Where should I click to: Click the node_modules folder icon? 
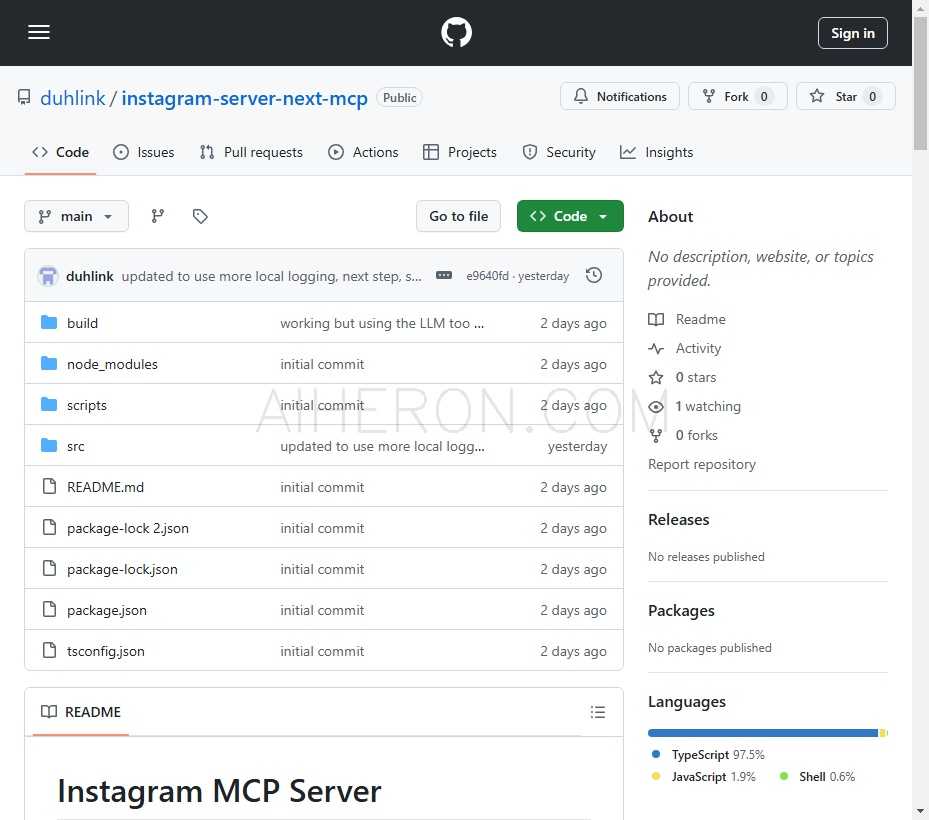[49, 363]
